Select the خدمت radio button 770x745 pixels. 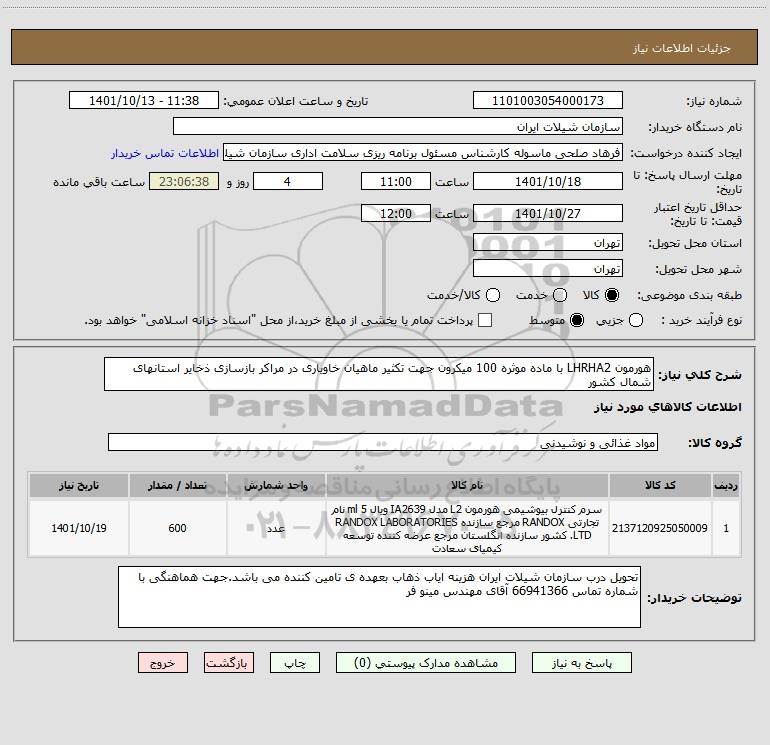(x=560, y=295)
